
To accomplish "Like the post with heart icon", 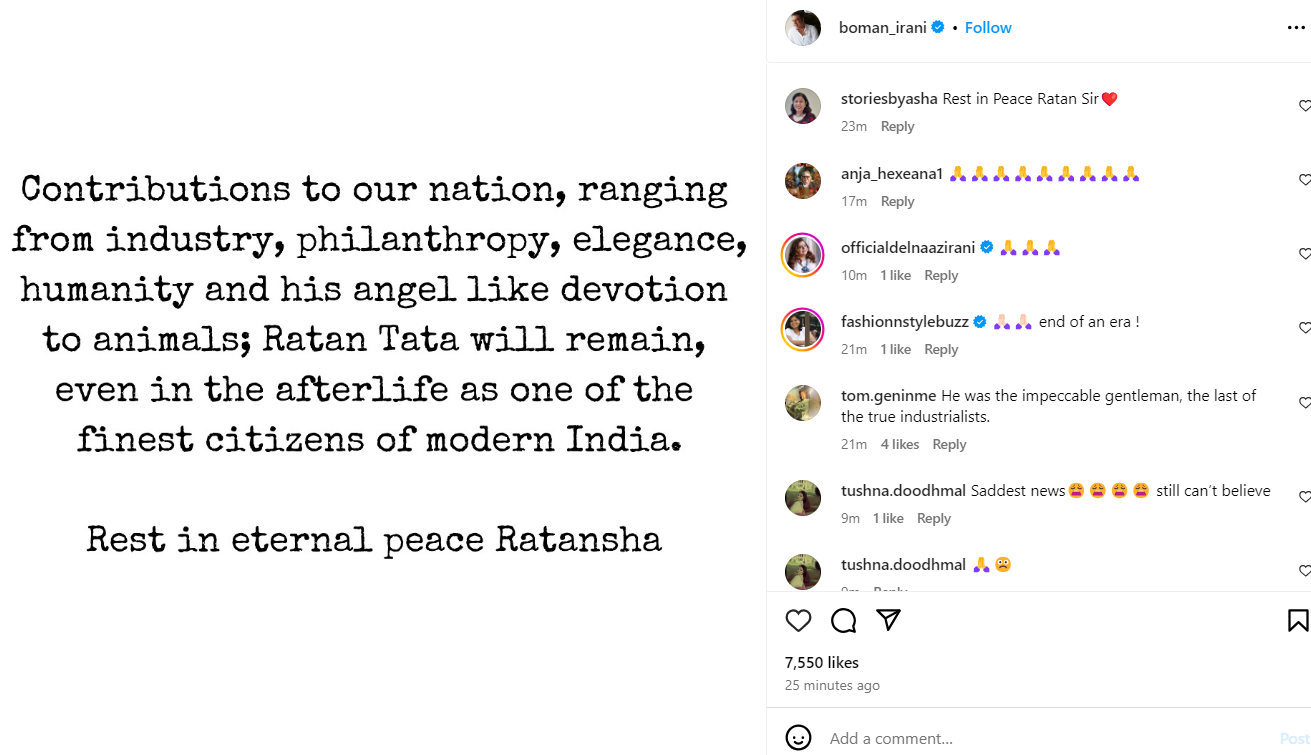I will 798,621.
